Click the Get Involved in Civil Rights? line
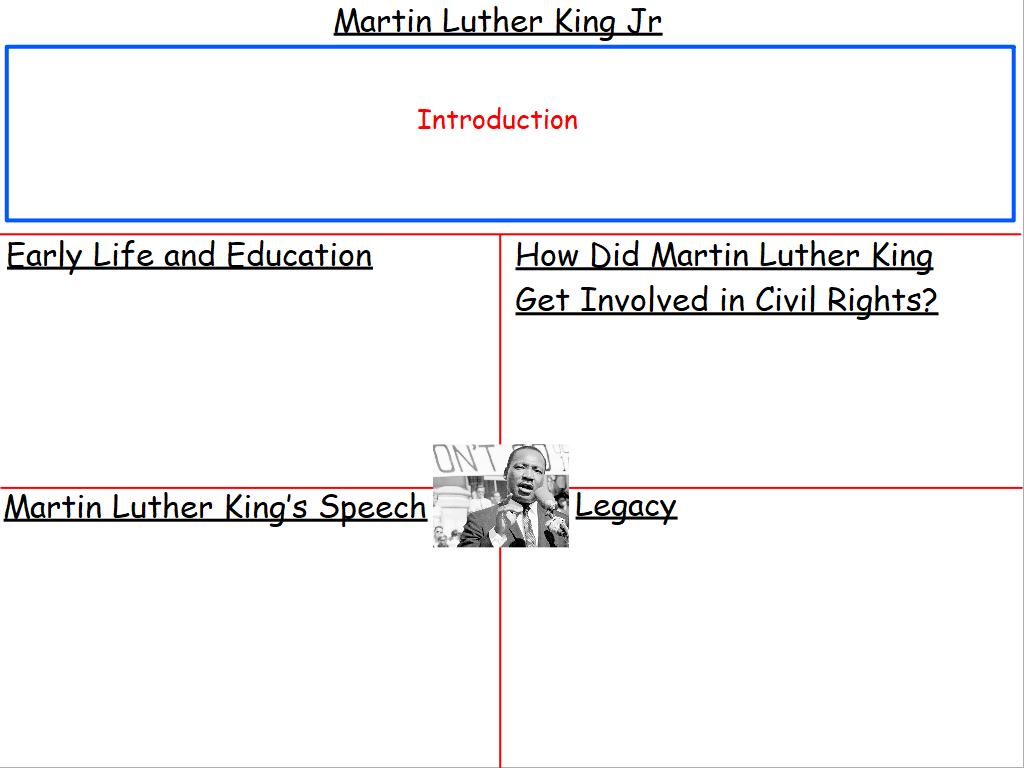The height and width of the screenshot is (768, 1024). [x=726, y=300]
